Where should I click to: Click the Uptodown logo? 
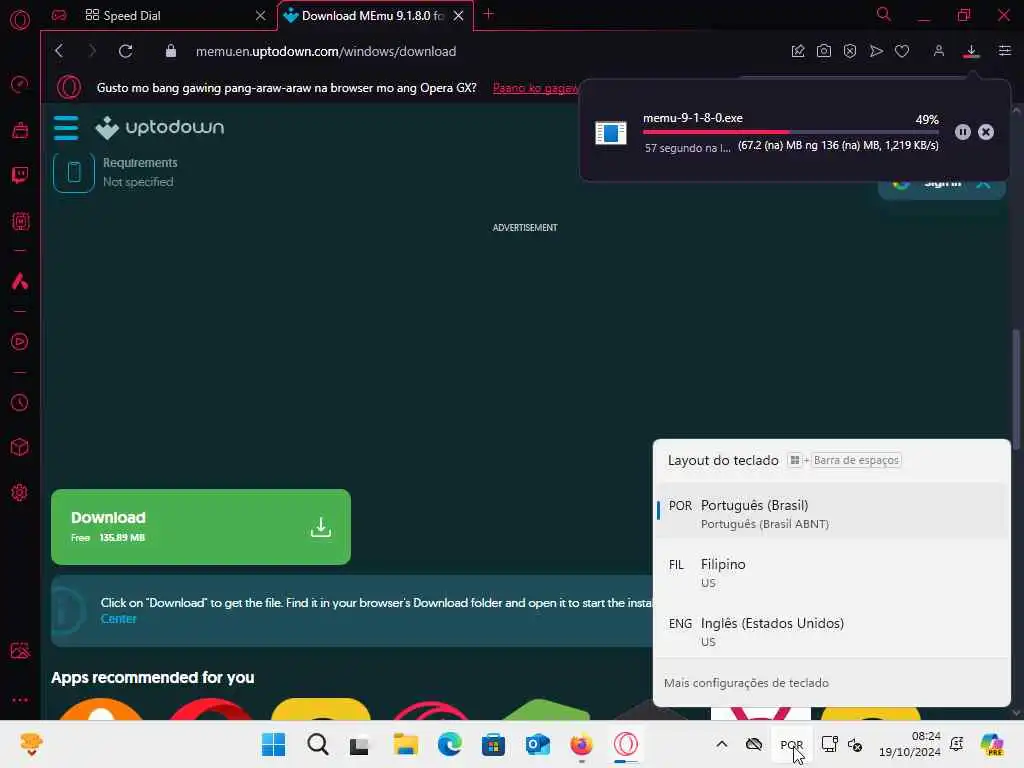pyautogui.click(x=159, y=127)
